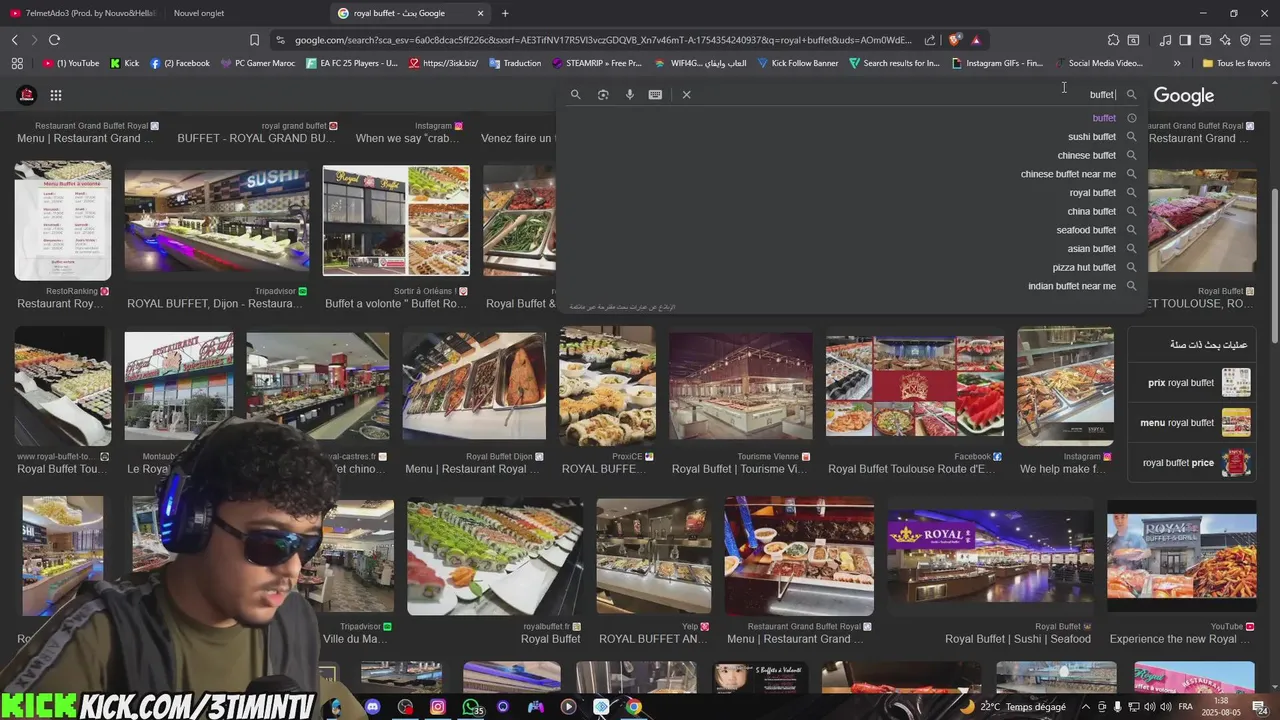Select the asian buffet suggestion

tap(1092, 249)
